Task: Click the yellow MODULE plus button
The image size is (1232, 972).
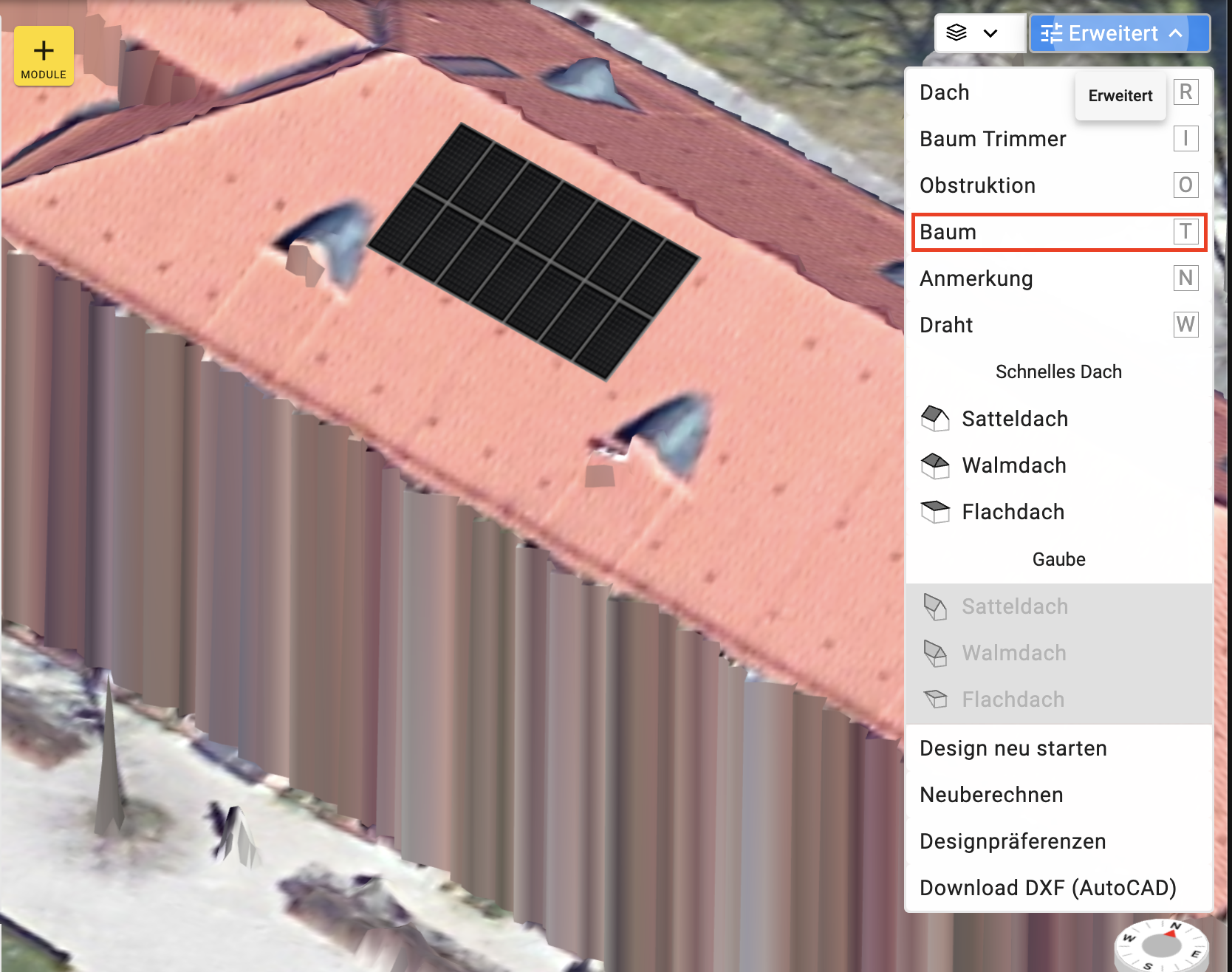Action: tap(44, 56)
